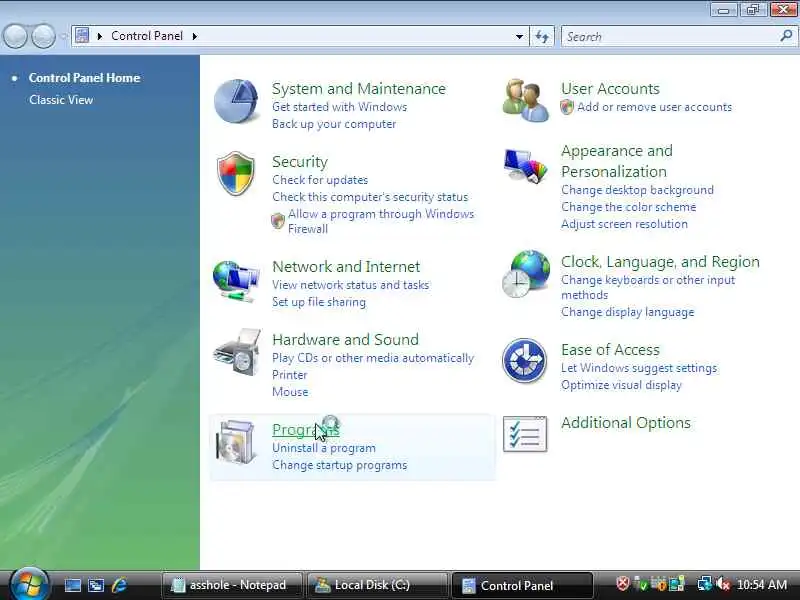800x600 pixels.
Task: Click the Back navigation button
Action: (x=15, y=36)
